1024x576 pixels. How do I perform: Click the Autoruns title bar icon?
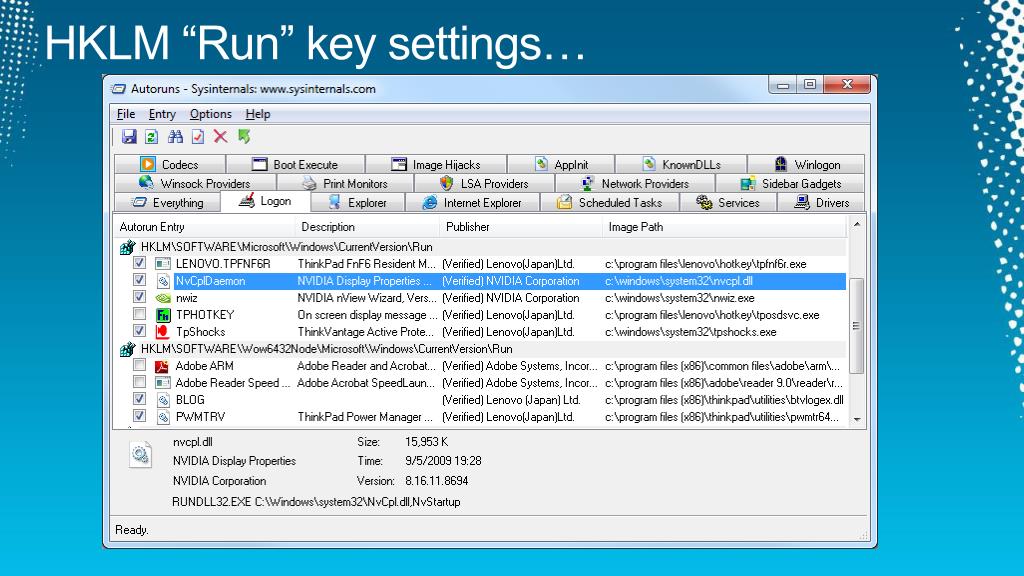point(118,89)
